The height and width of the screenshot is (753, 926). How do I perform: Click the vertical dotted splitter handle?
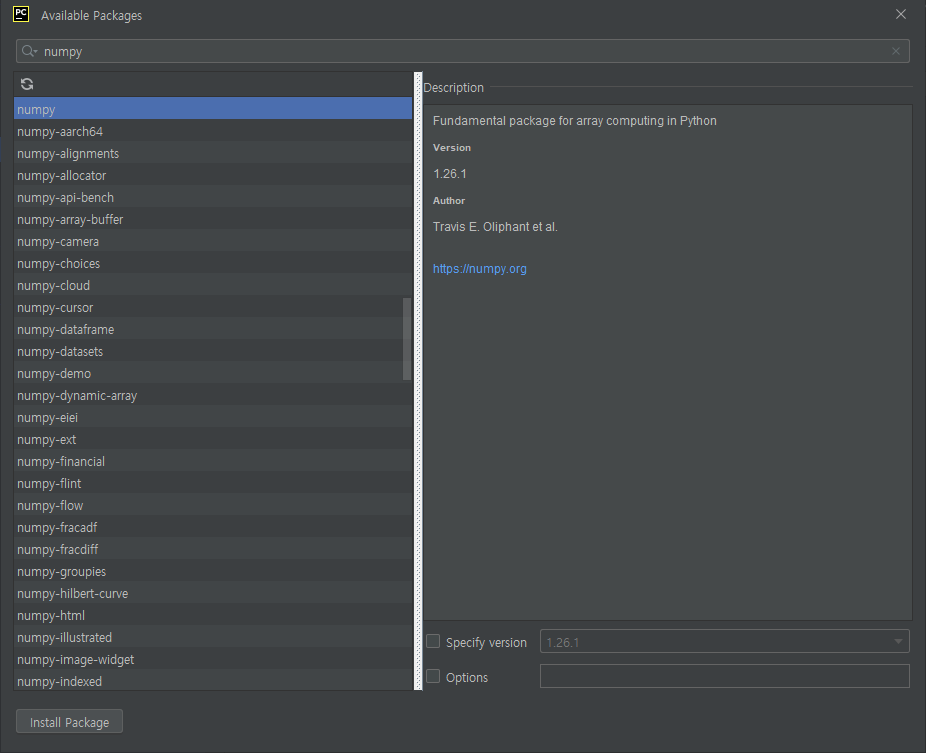[418, 381]
